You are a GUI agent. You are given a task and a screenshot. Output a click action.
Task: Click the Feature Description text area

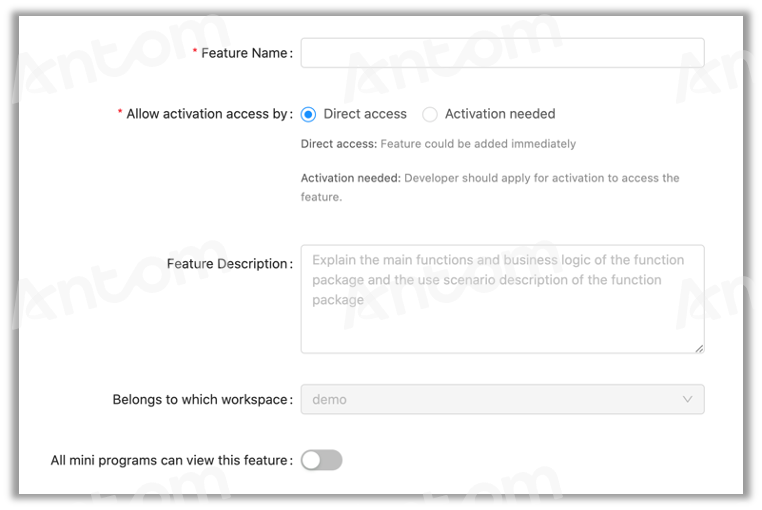point(502,299)
